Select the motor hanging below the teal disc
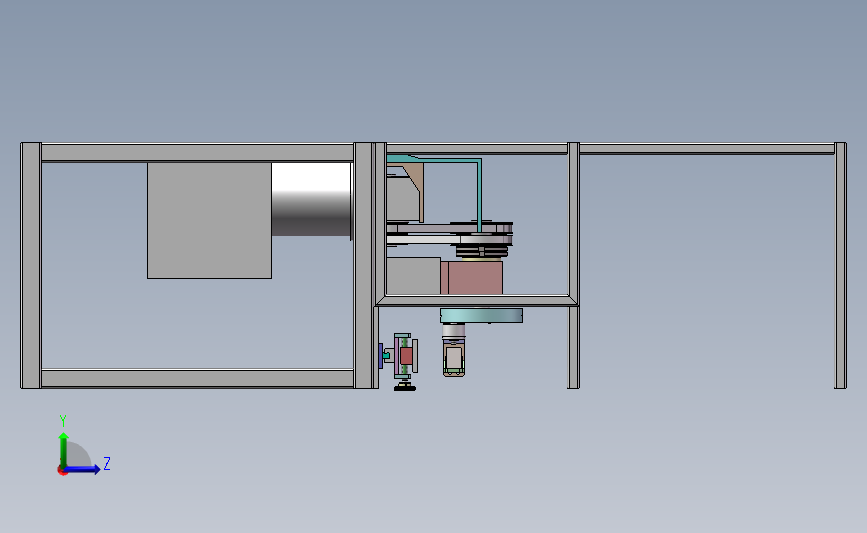The image size is (867, 533). 453,351
